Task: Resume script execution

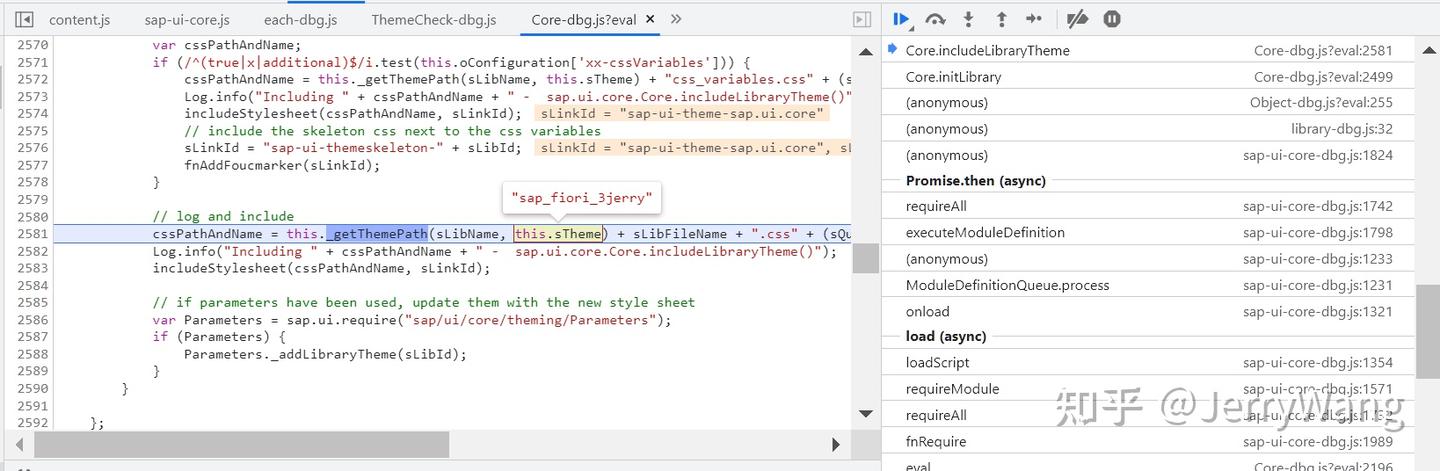Action: [x=902, y=19]
